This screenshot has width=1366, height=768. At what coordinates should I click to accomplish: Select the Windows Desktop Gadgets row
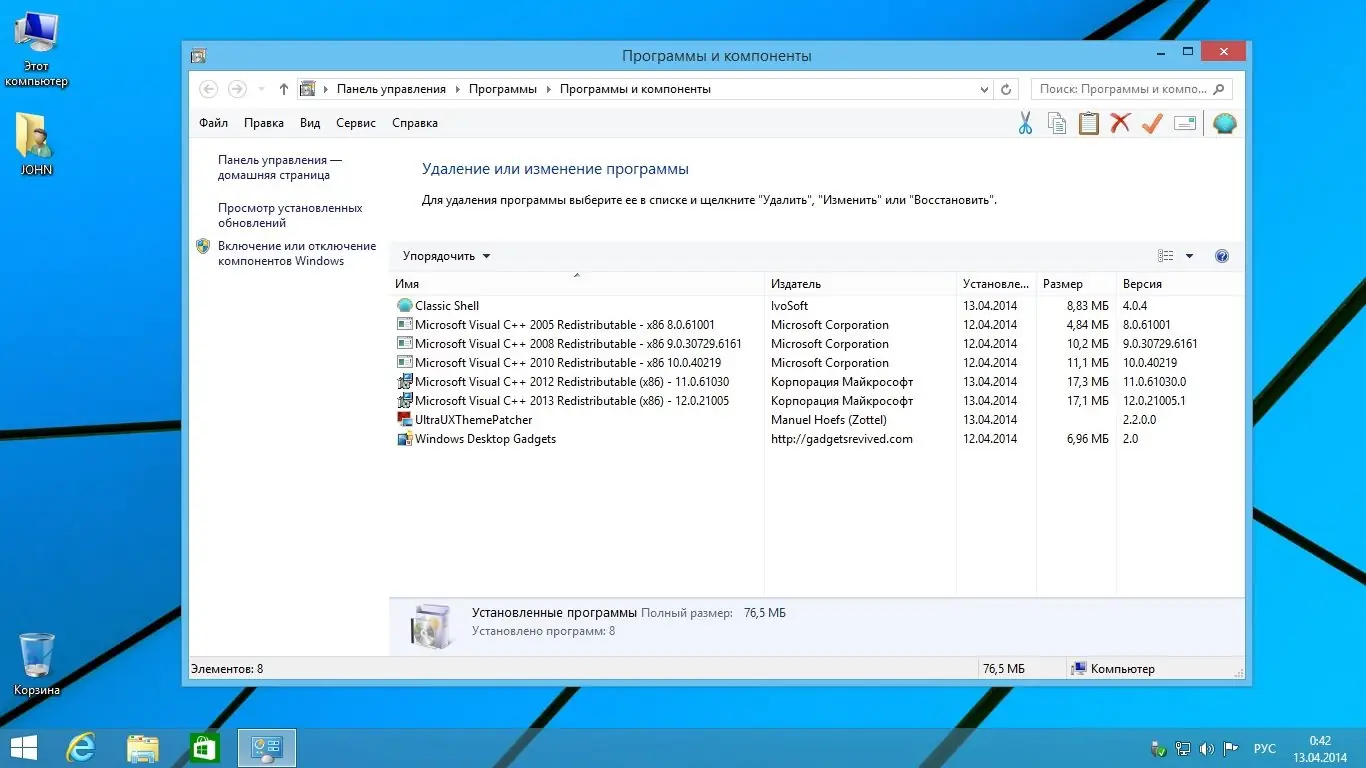click(x=816, y=439)
